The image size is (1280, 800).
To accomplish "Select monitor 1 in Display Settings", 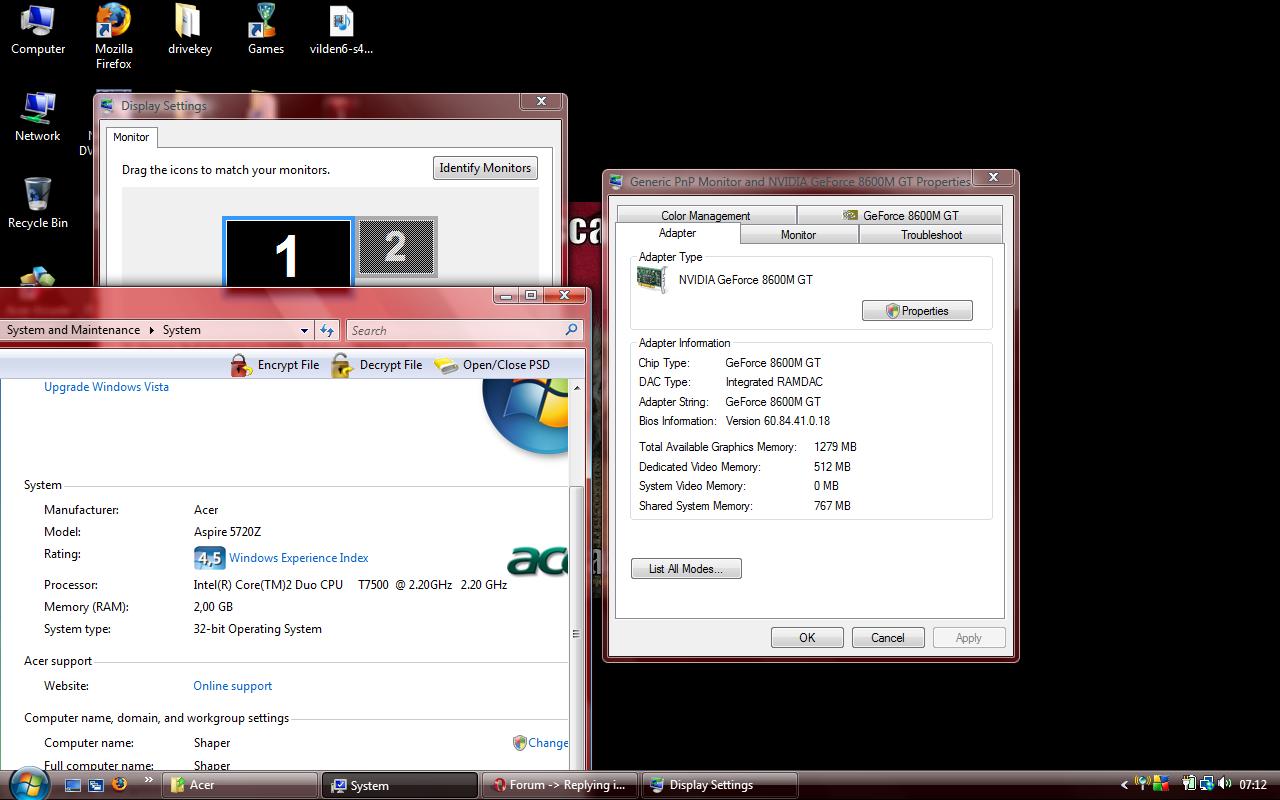I will [x=288, y=253].
